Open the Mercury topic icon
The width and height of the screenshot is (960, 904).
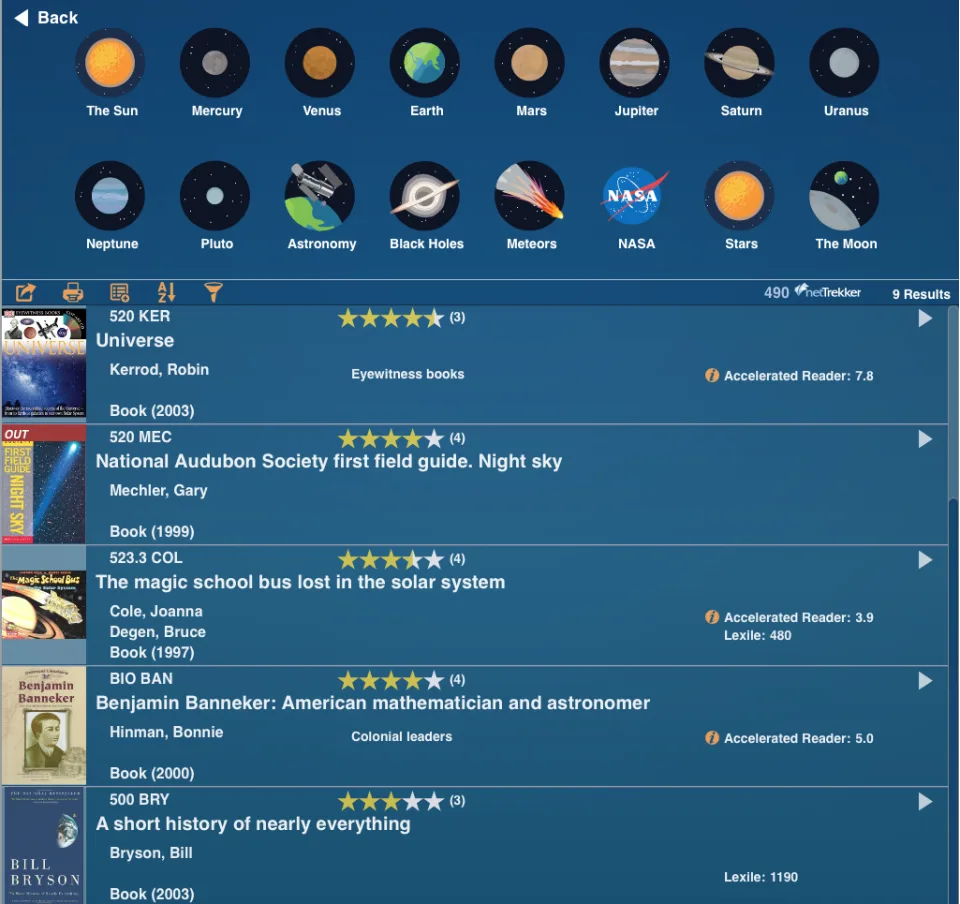pyautogui.click(x=215, y=62)
